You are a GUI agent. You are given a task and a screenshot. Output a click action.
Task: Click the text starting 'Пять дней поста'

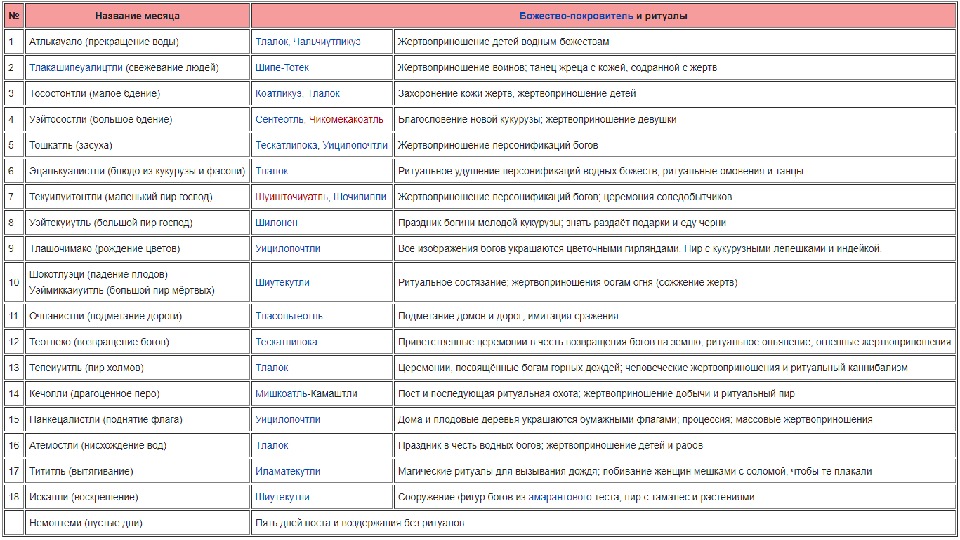(x=359, y=523)
